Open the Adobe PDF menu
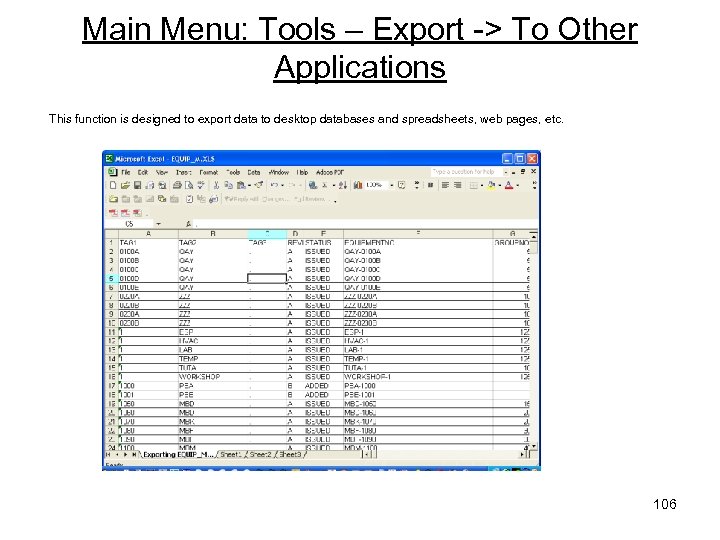 click(330, 172)
